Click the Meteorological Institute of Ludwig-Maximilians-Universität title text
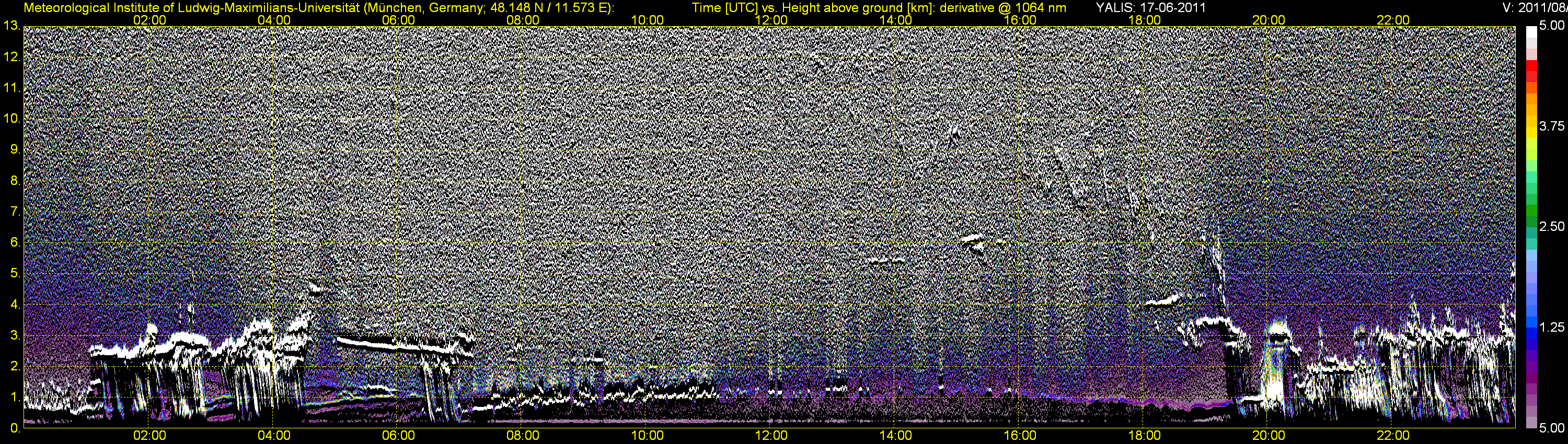The height and width of the screenshot is (444, 1568). click(318, 8)
